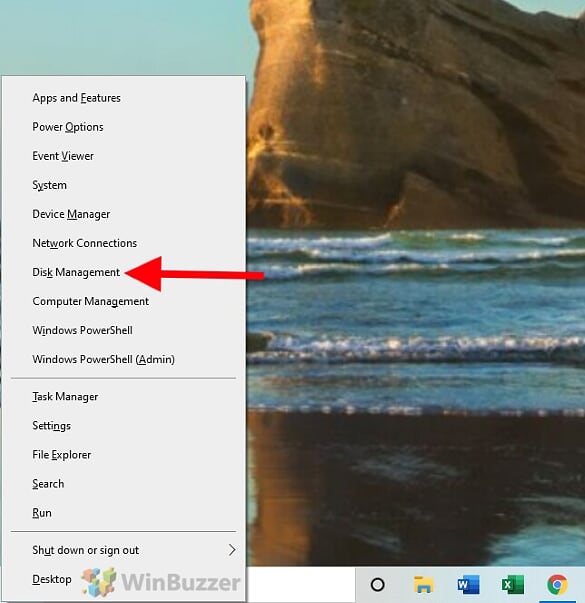Open Apps and Features from the menu
585x603 pixels.
coord(123,98)
